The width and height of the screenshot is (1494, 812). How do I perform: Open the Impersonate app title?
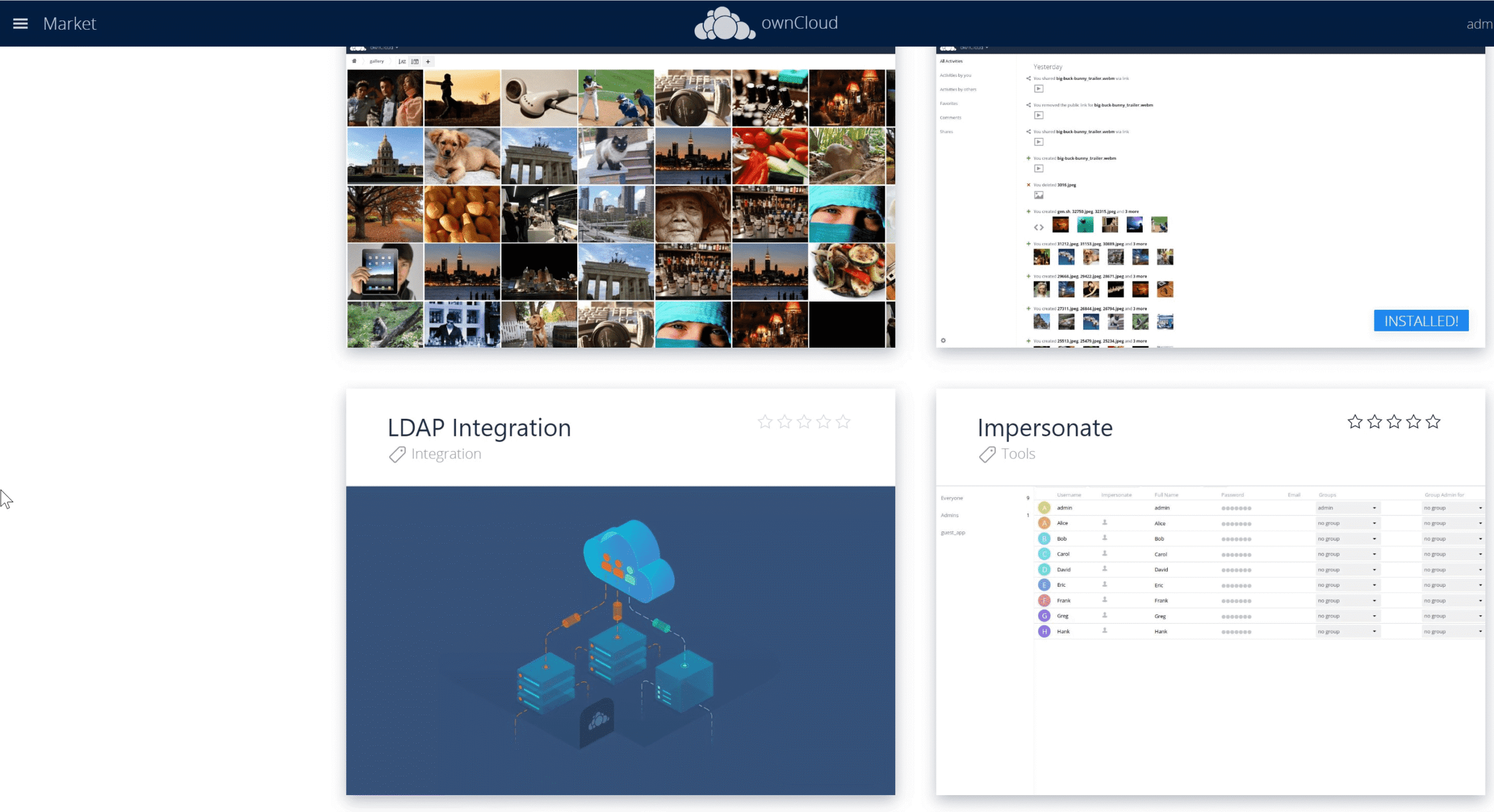[1045, 428]
